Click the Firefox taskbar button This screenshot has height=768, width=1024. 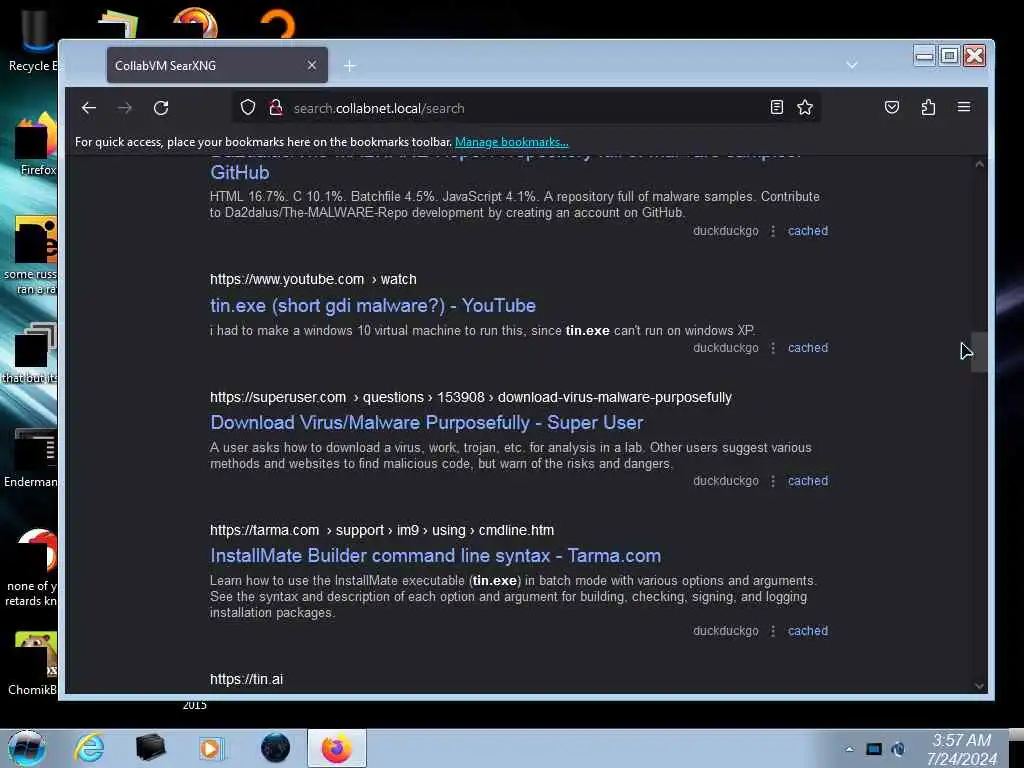click(336, 748)
